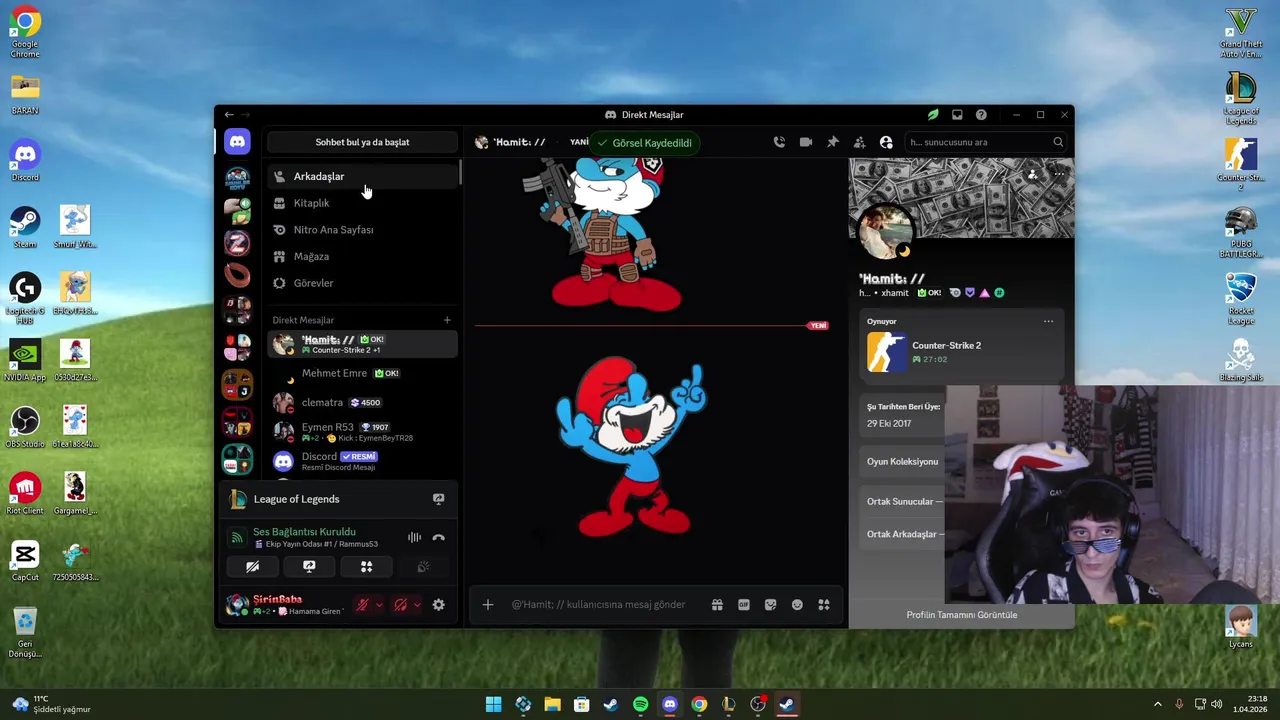
Task: Open the Mağaza section
Action: (x=362, y=256)
